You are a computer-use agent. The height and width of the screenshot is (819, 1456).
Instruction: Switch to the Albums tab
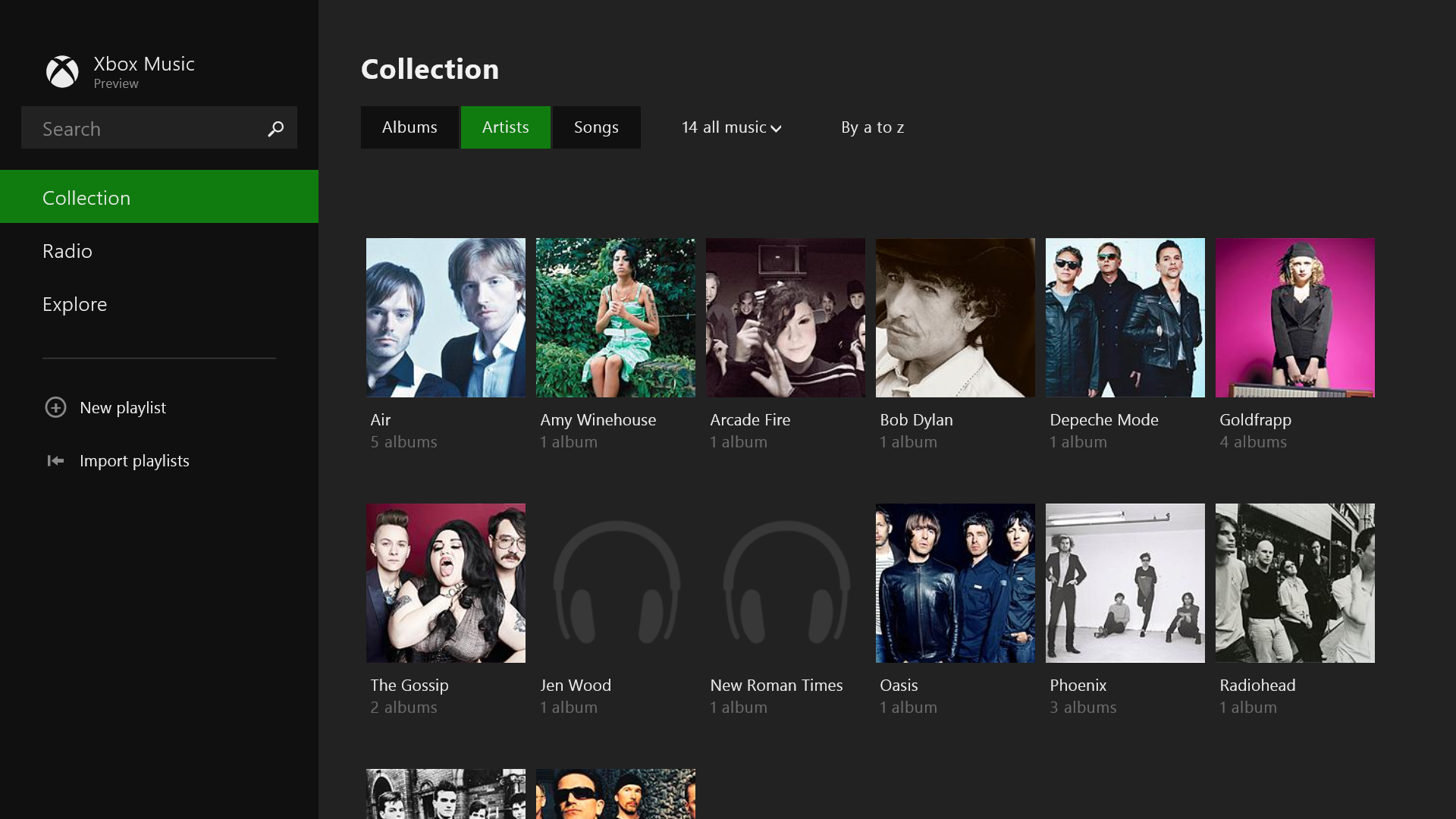click(409, 127)
